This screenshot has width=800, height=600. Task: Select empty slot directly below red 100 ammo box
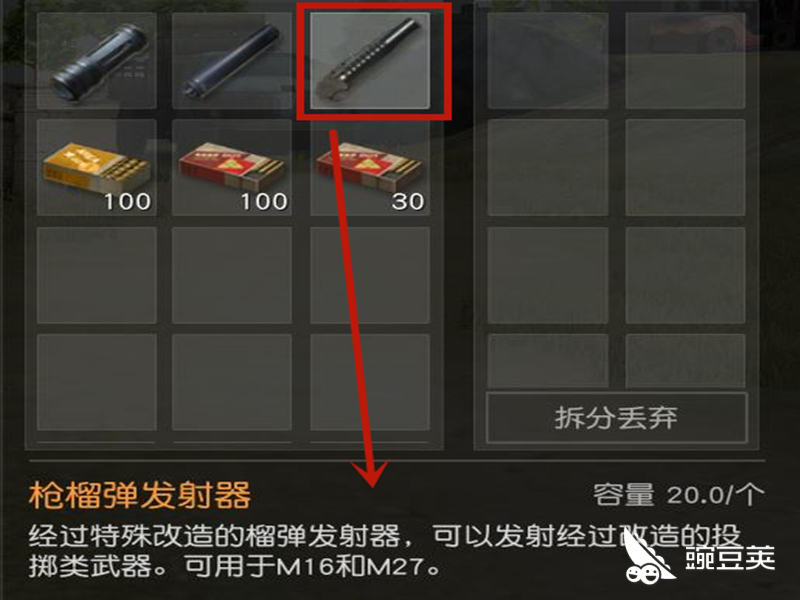[232, 275]
